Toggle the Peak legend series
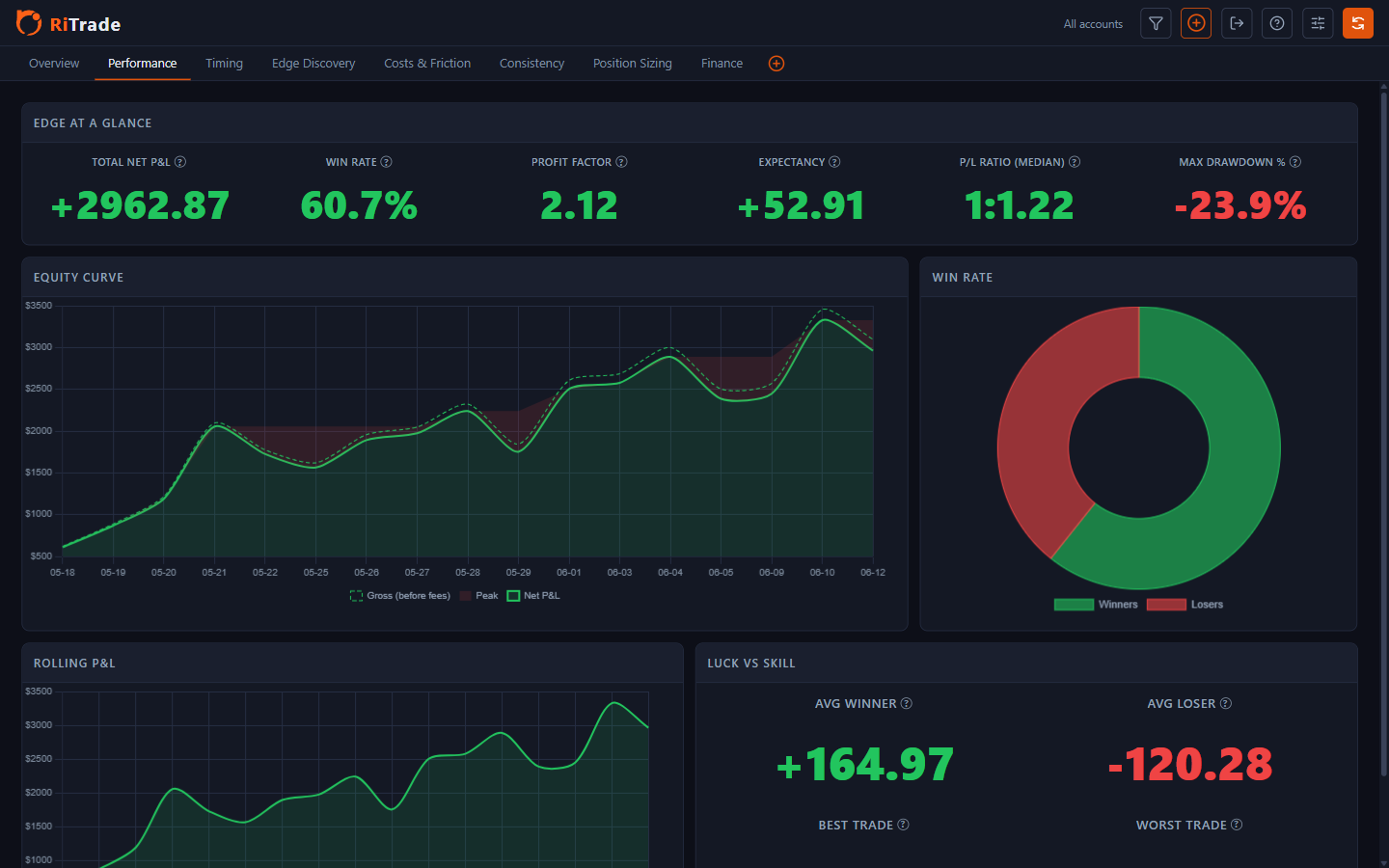 coord(479,596)
